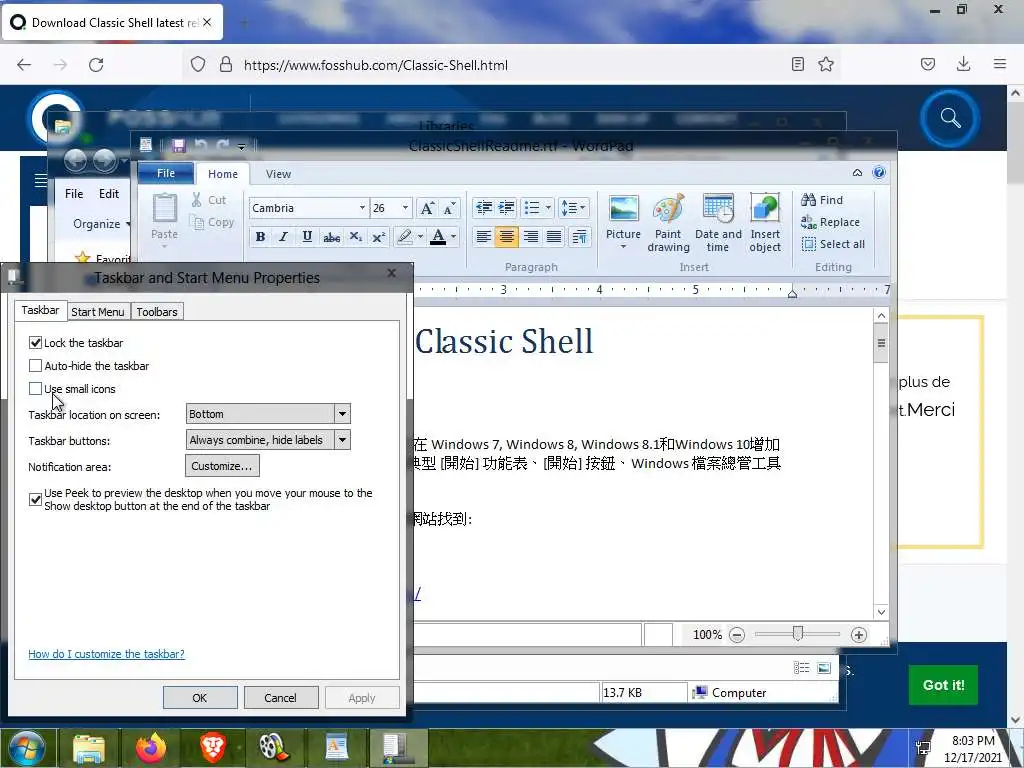1024x768 pixels.
Task: Uncheck Use Peek to preview desktop
Action: 35,500
